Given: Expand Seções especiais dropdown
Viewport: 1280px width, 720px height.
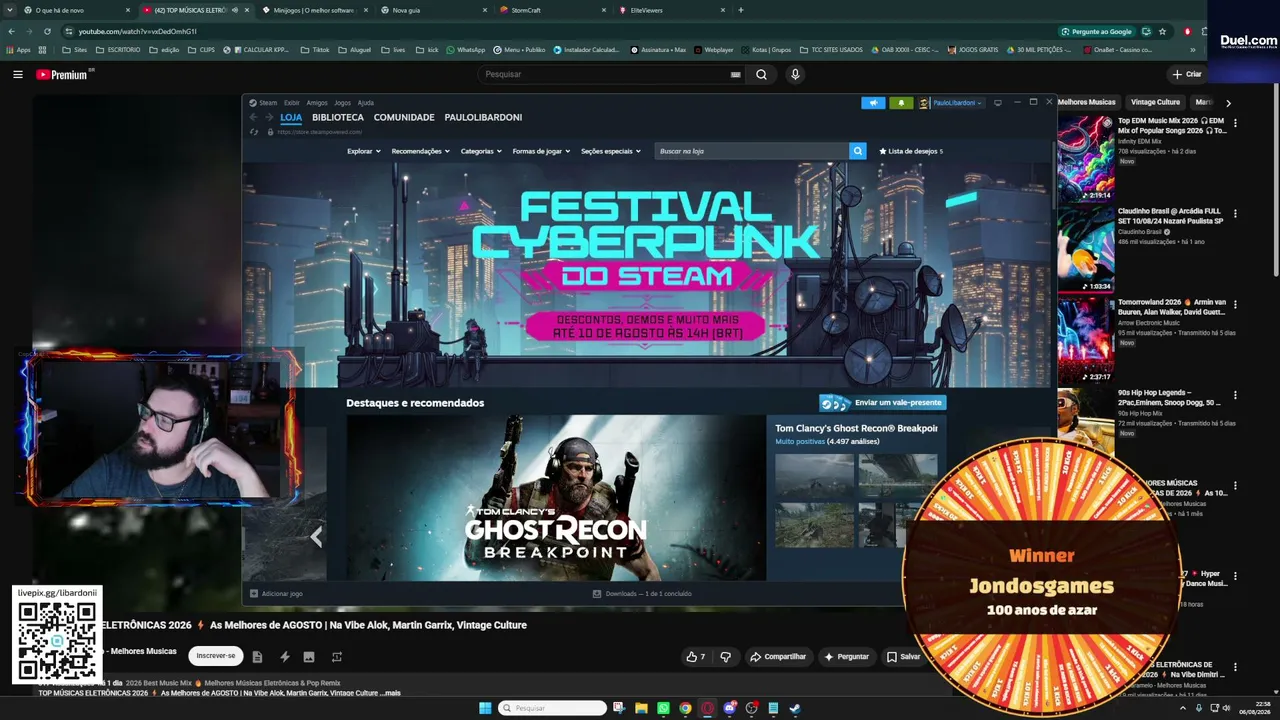Looking at the screenshot, I should coord(610,151).
